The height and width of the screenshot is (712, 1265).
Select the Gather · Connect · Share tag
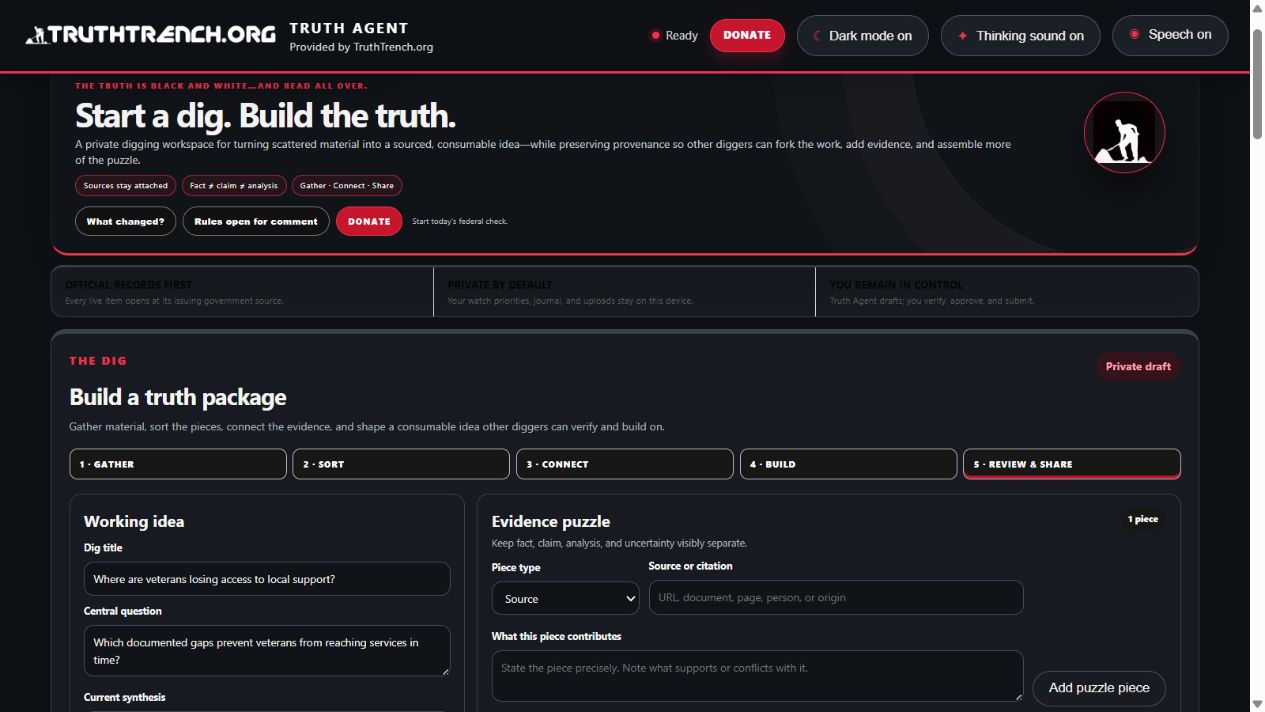[x=347, y=185]
